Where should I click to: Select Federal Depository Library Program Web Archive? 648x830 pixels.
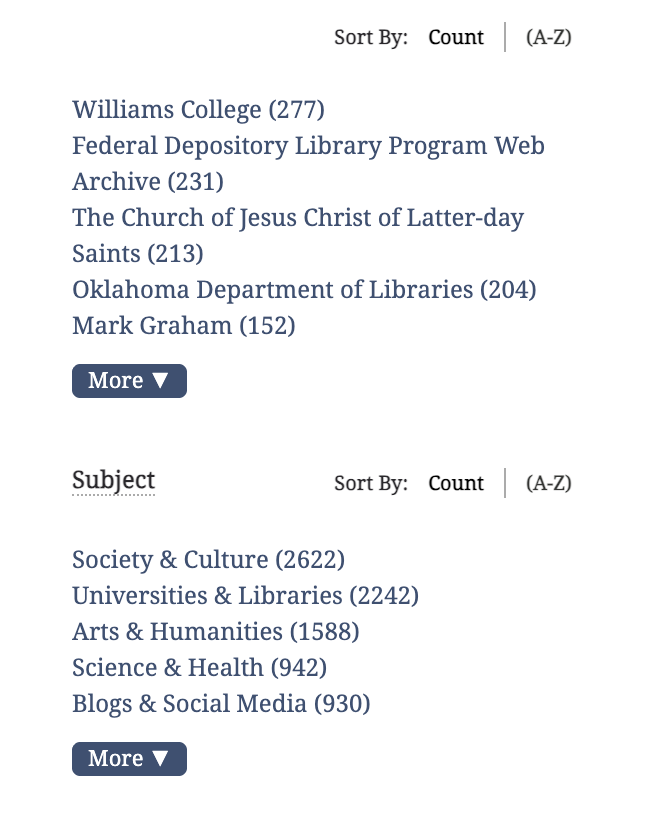[x=308, y=164]
